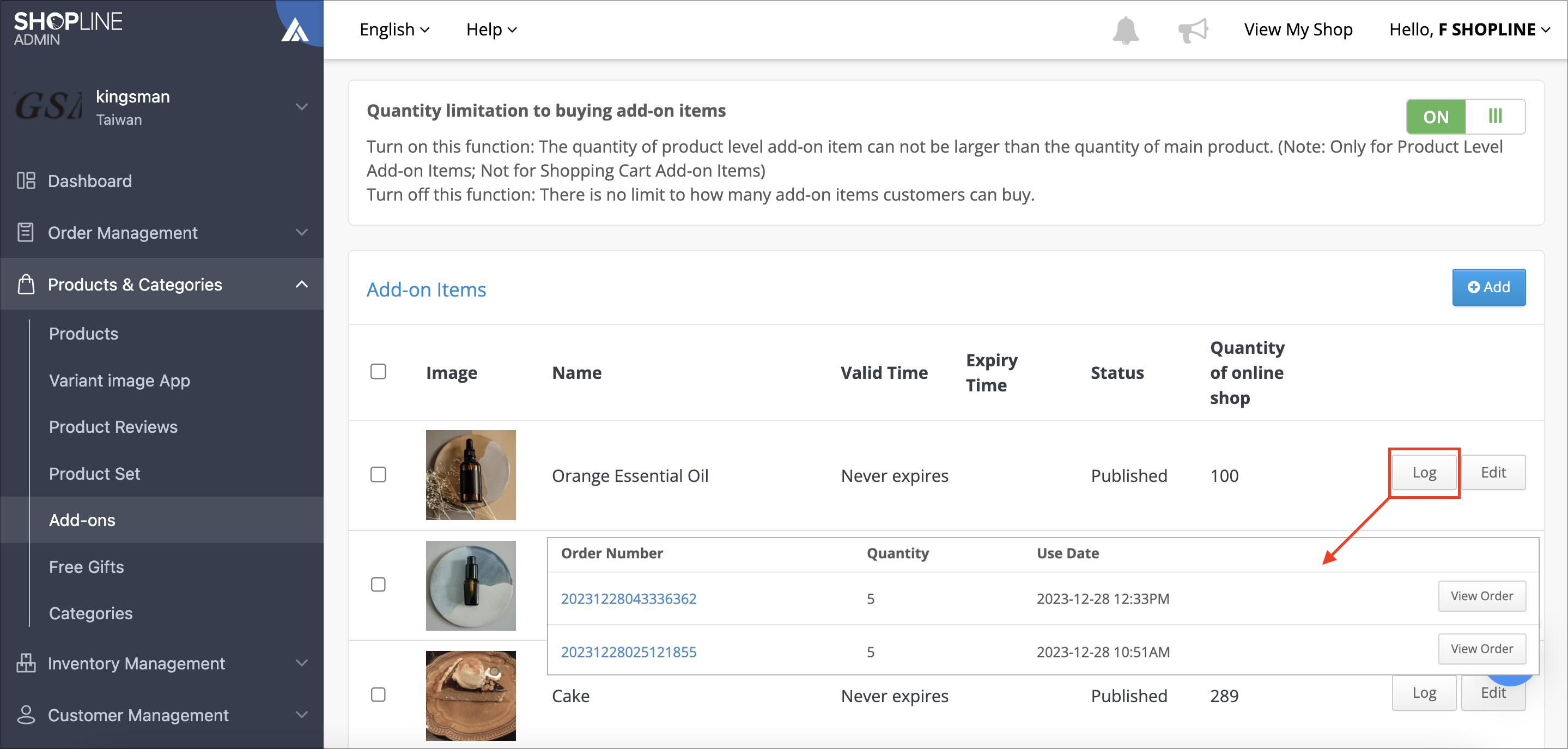Check the Cake row checkbox
Screen dimensions: 1568x749
378,695
